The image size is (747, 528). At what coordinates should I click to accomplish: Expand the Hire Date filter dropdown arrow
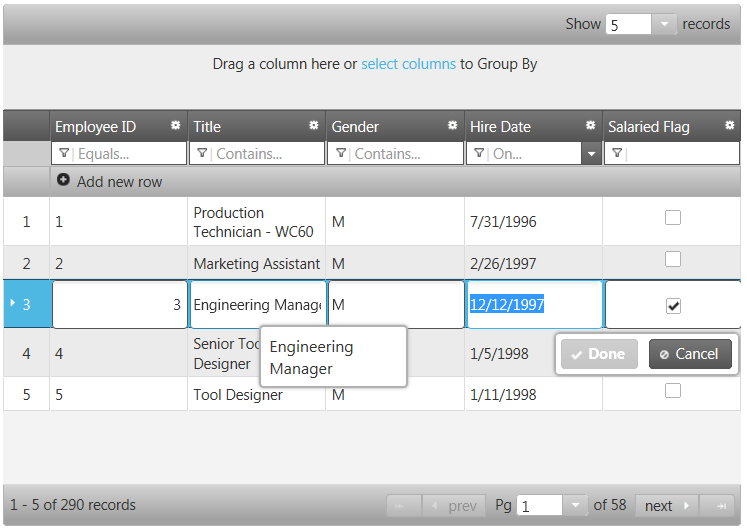click(591, 154)
